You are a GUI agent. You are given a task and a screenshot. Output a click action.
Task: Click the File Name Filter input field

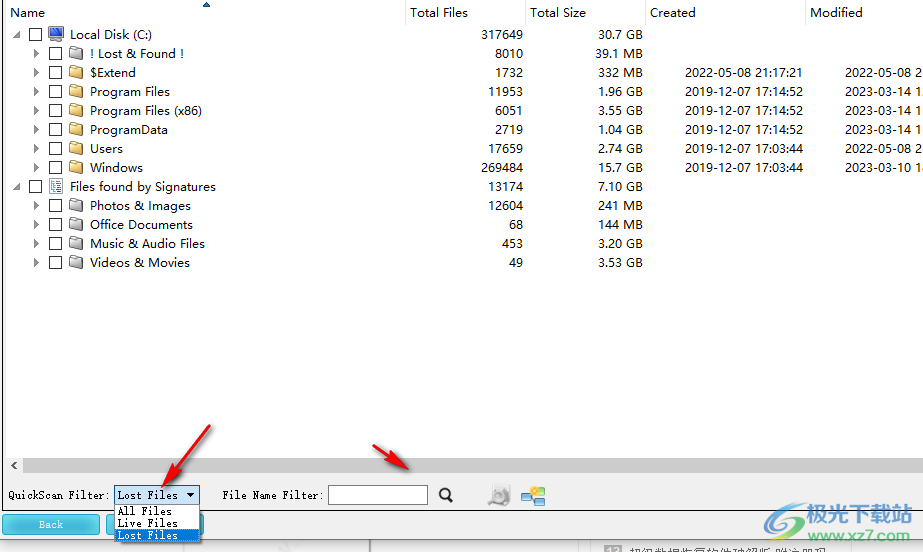pyautogui.click(x=378, y=495)
